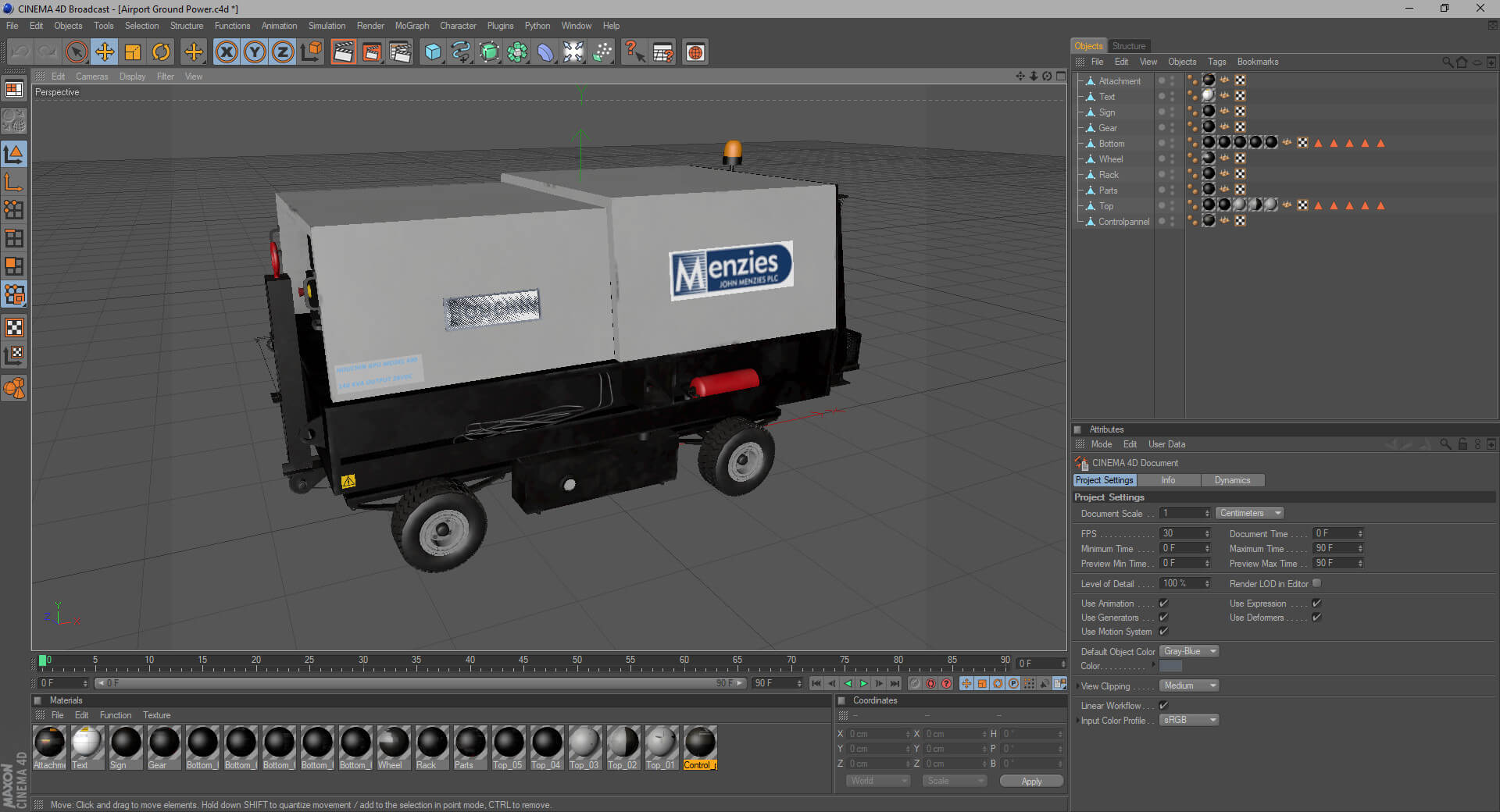Viewport: 1500px width, 812px height.
Task: Open View Clipping Medium dropdown
Action: 1188,686
